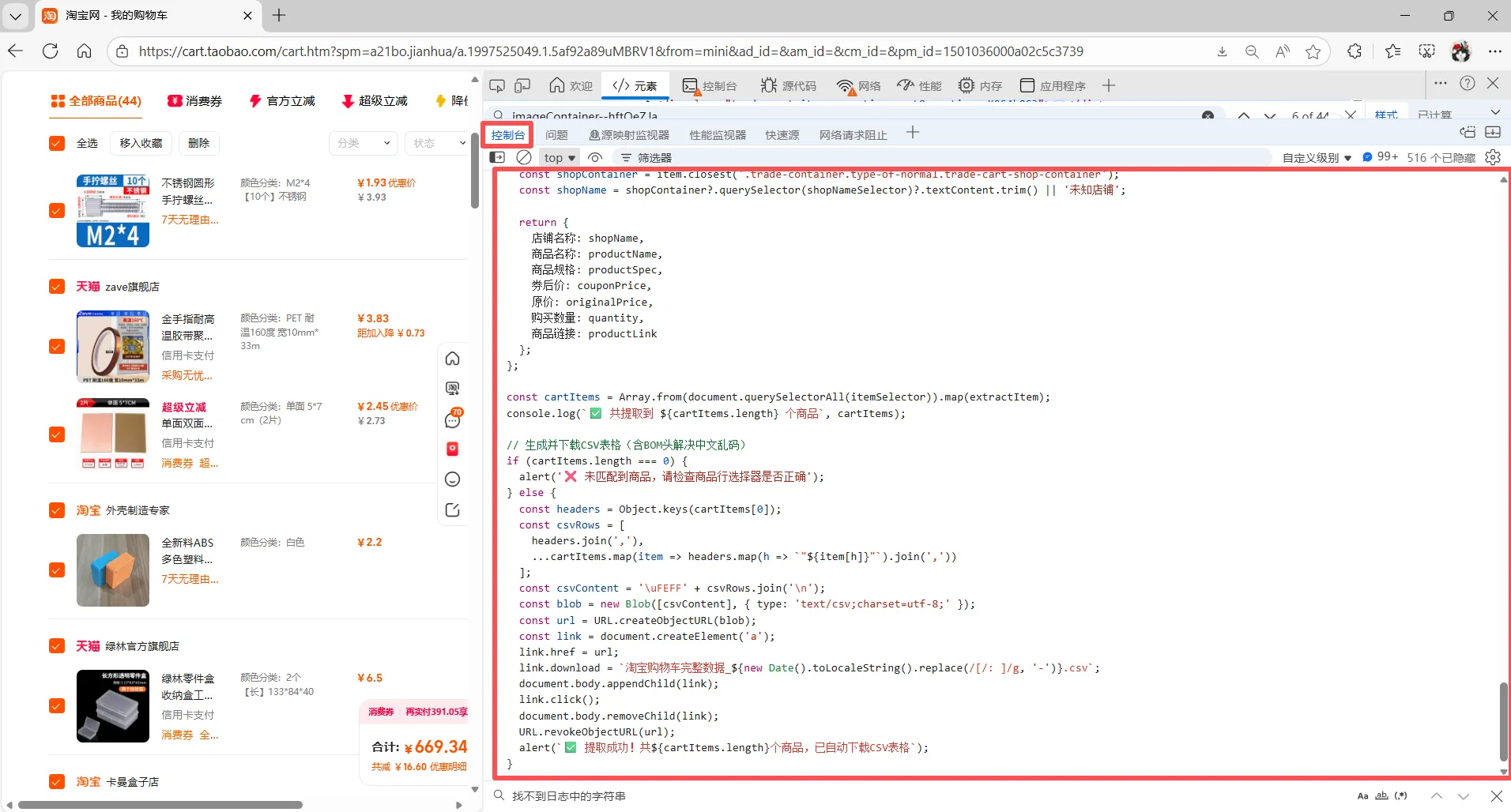The width and height of the screenshot is (1511, 812).
Task: Open browser extensions icon
Action: pyautogui.click(x=1355, y=51)
